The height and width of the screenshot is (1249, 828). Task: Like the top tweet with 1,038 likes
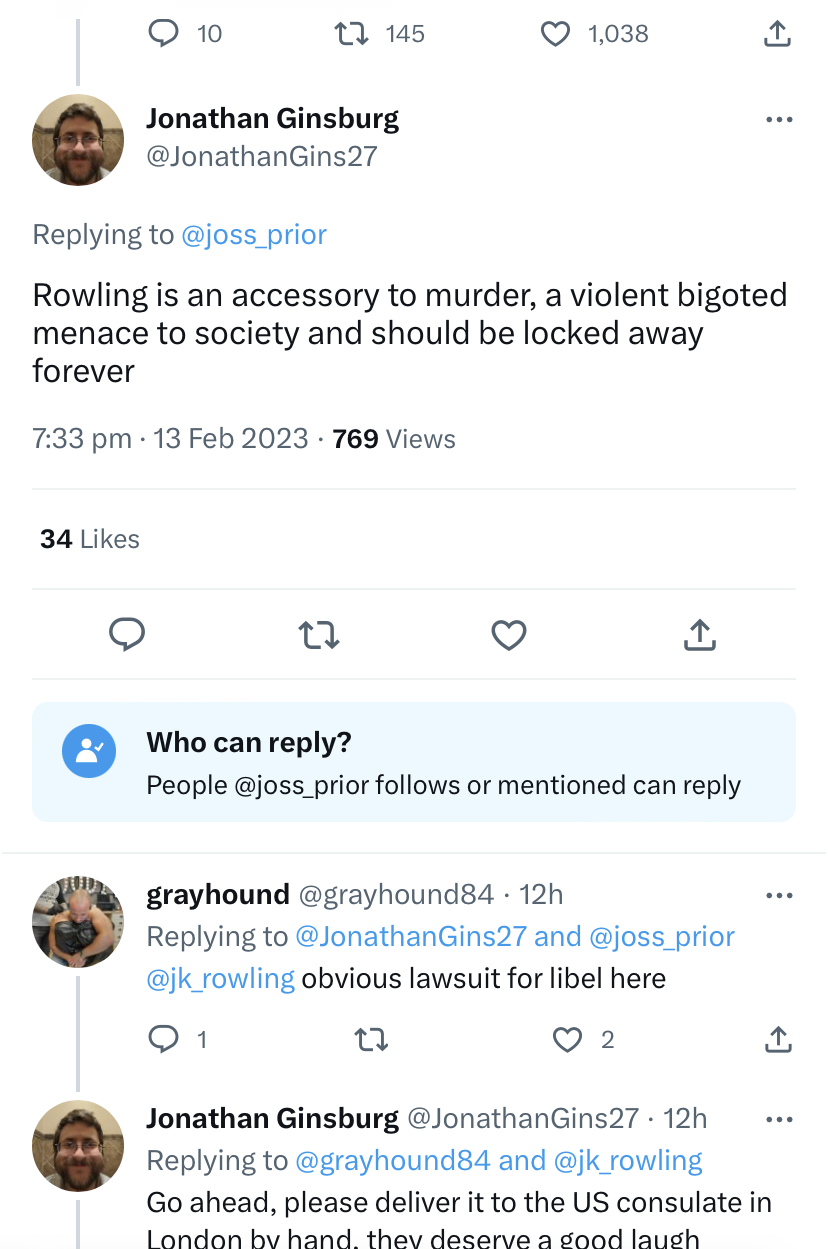555,34
